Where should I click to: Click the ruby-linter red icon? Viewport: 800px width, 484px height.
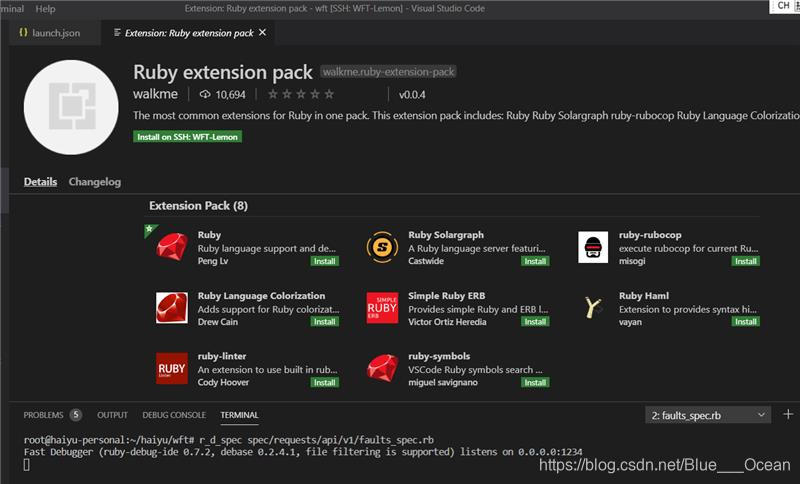172,368
